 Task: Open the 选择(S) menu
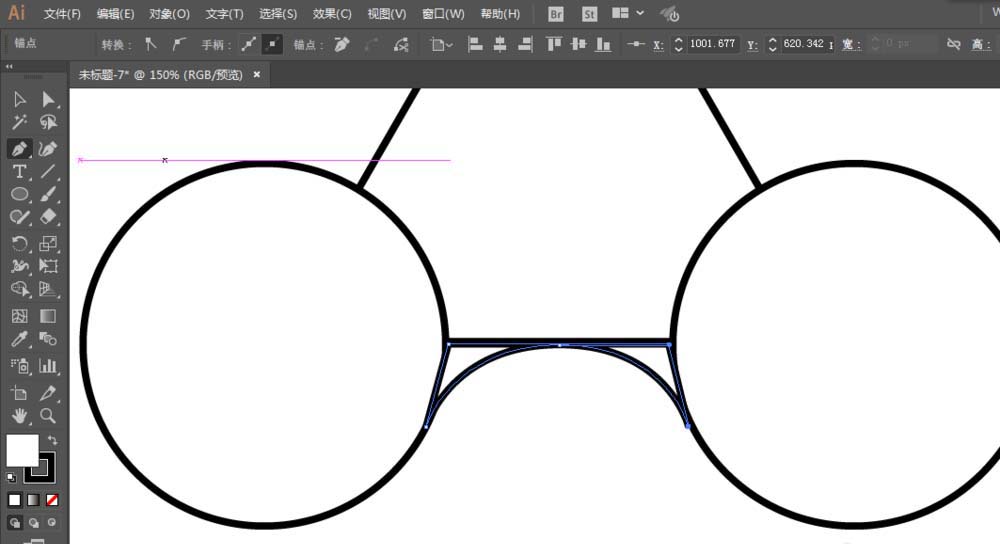278,13
